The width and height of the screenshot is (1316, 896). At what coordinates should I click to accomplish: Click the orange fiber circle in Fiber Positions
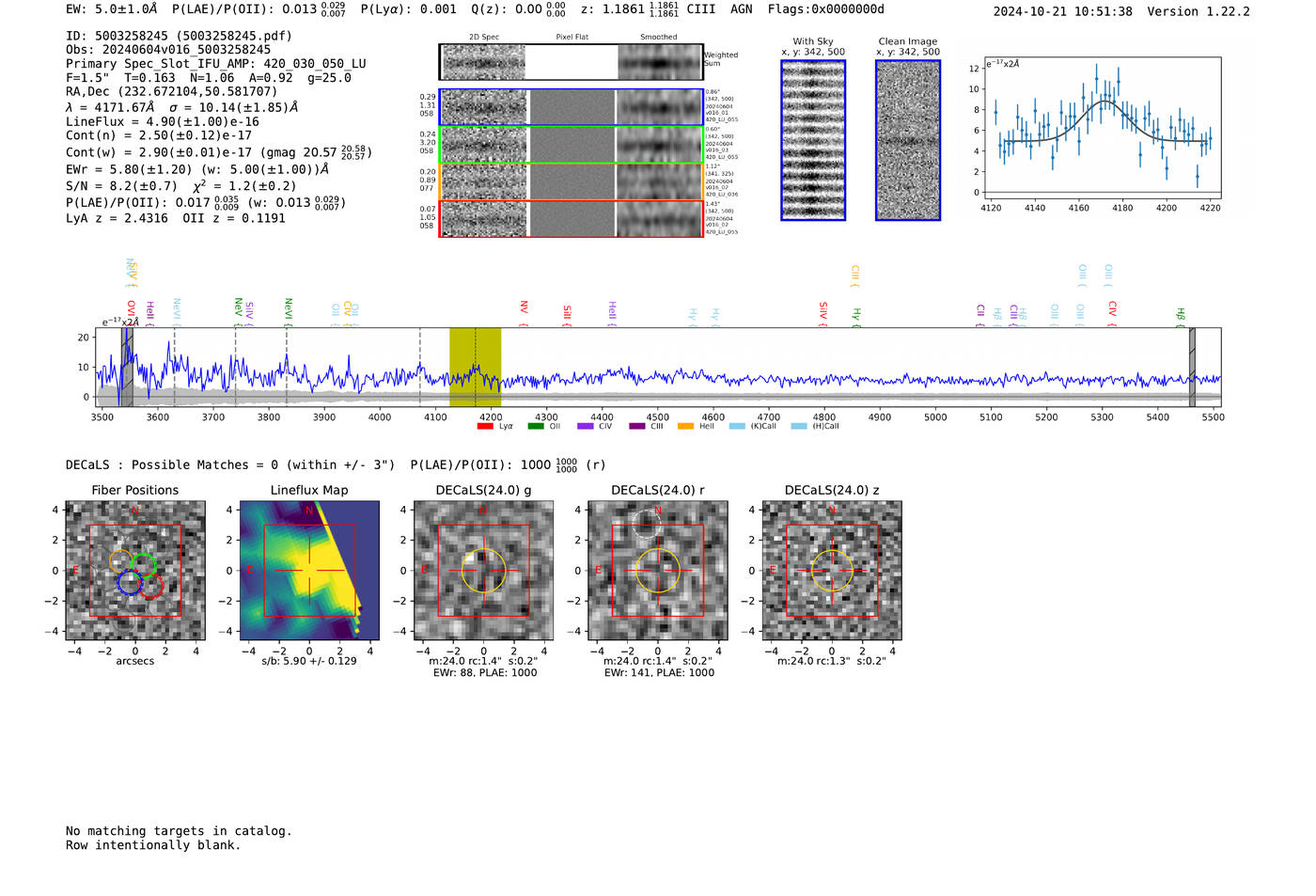pos(122,561)
